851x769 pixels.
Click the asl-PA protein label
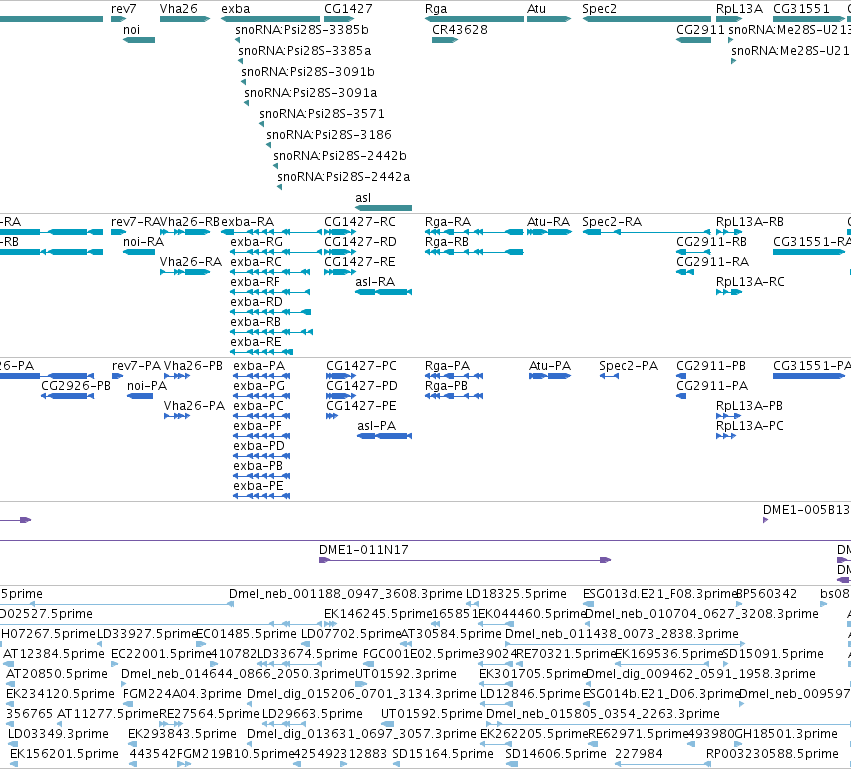pos(376,425)
